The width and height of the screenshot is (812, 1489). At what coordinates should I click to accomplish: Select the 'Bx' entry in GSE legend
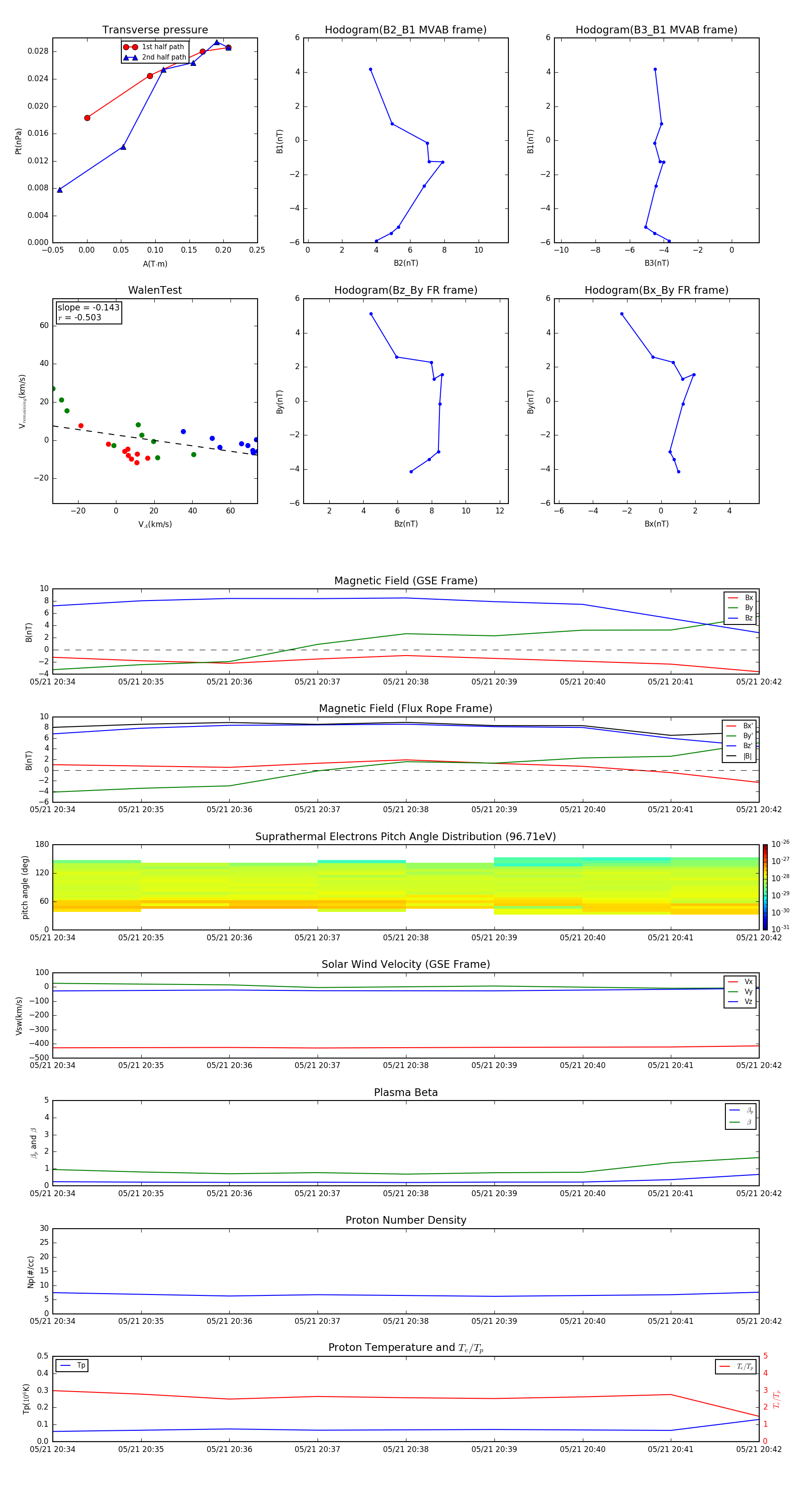point(740,598)
